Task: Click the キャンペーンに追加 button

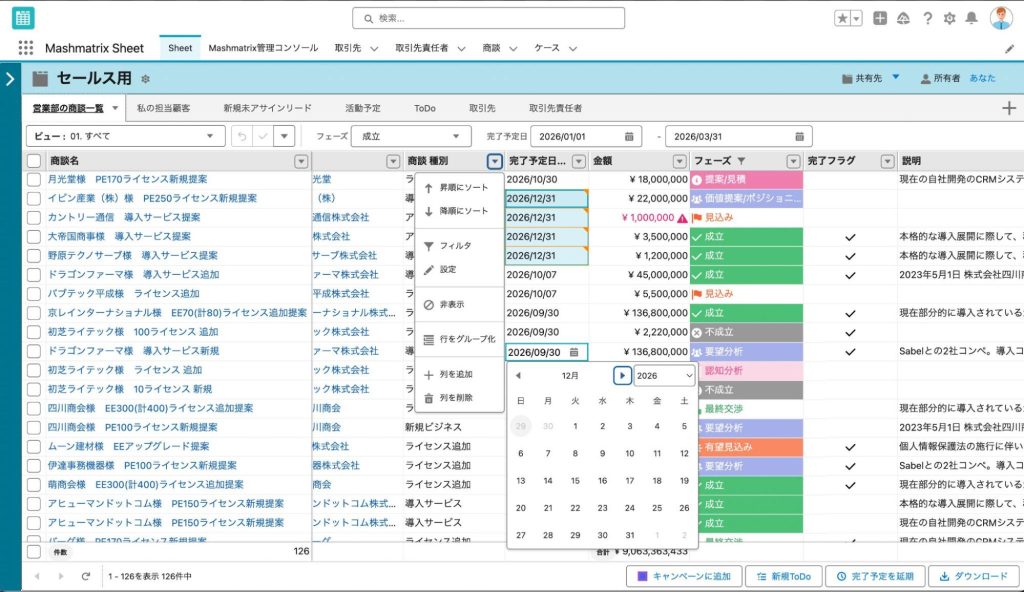Action: (x=684, y=576)
